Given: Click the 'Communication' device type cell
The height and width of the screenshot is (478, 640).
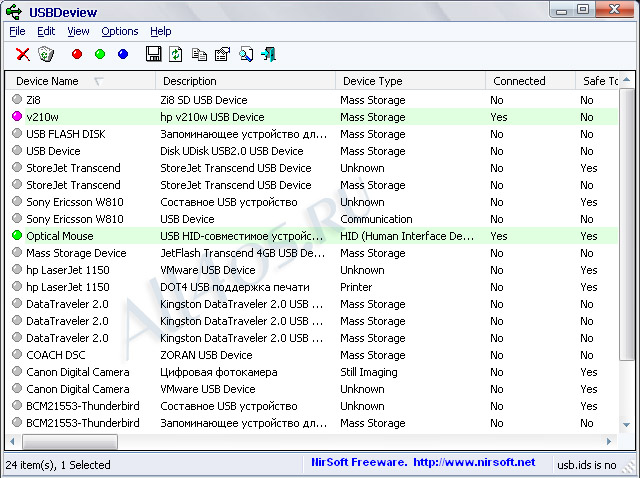Looking at the screenshot, I should 376,219.
